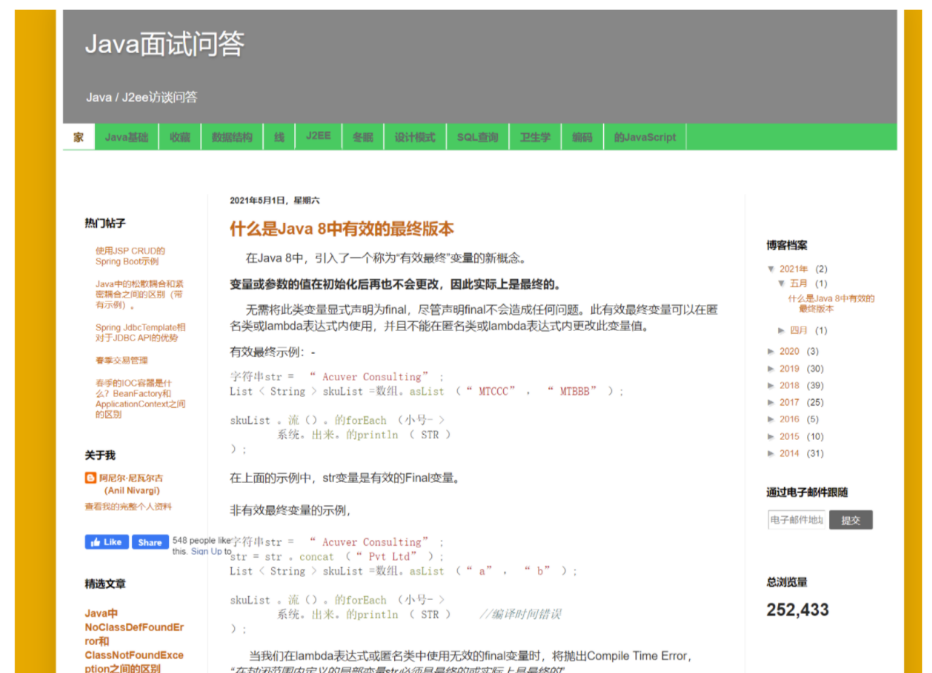932x673 pixels.
Task: Expand the 2014 archive triangle
Action: (x=771, y=454)
